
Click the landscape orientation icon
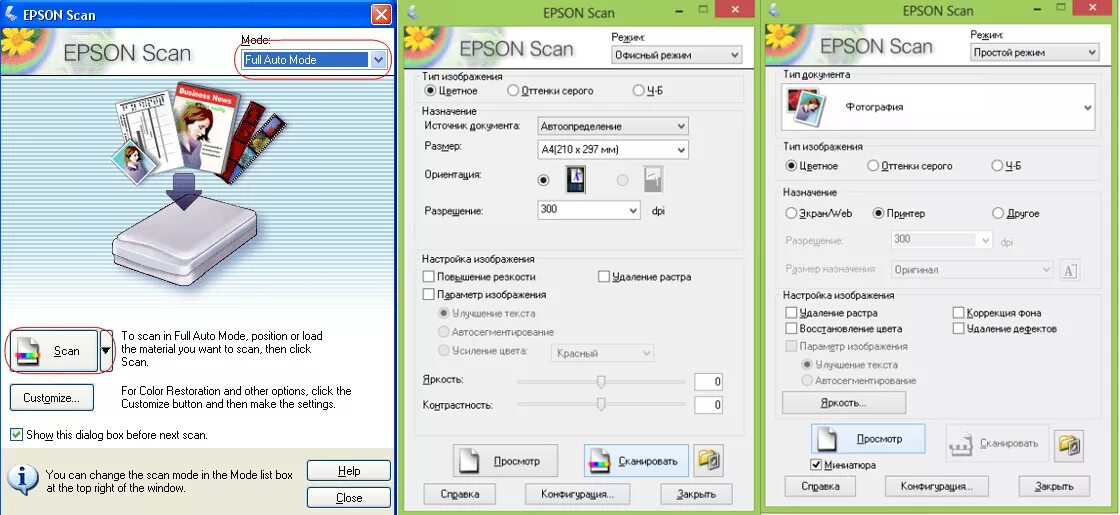click(x=652, y=179)
